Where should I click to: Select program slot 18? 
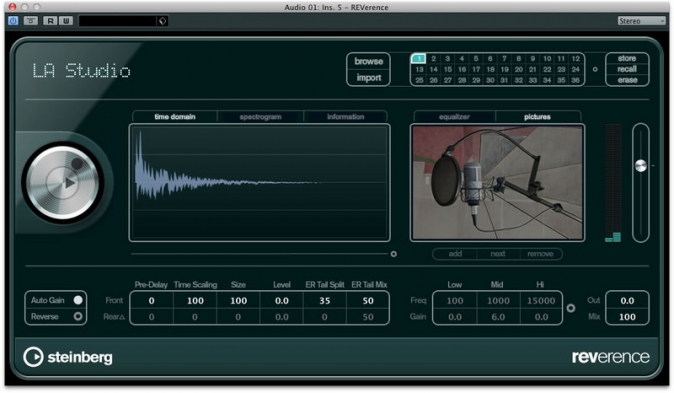click(x=490, y=69)
